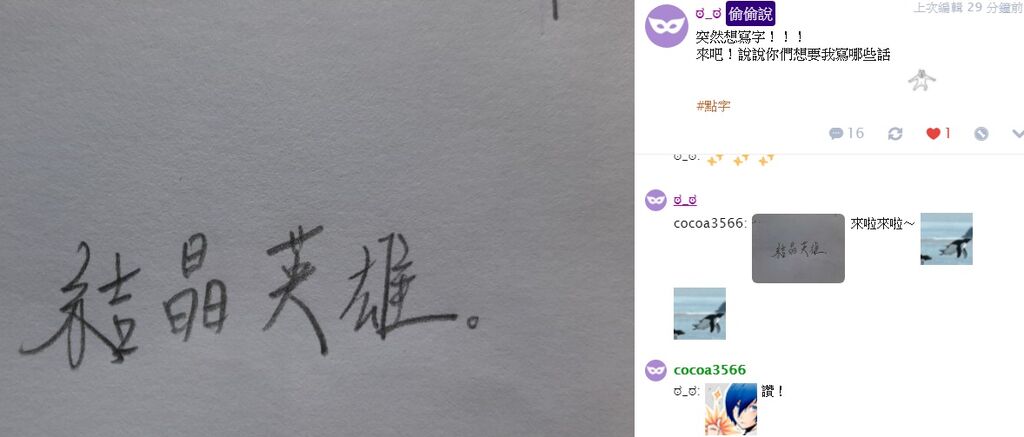Open the handwriting thumbnail in the reply
The height and width of the screenshot is (437, 1024).
click(x=798, y=248)
